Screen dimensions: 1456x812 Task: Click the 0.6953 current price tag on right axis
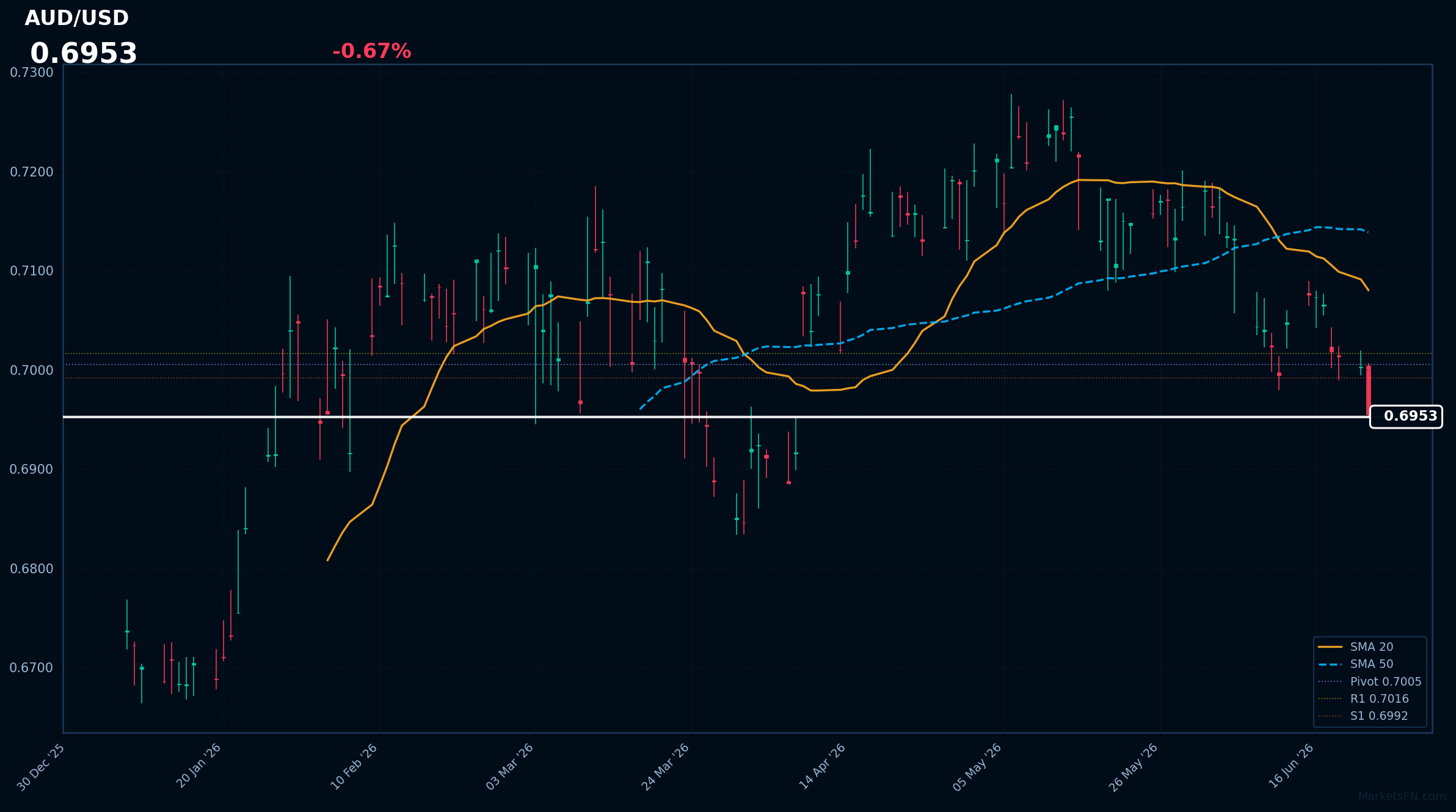point(1405,416)
